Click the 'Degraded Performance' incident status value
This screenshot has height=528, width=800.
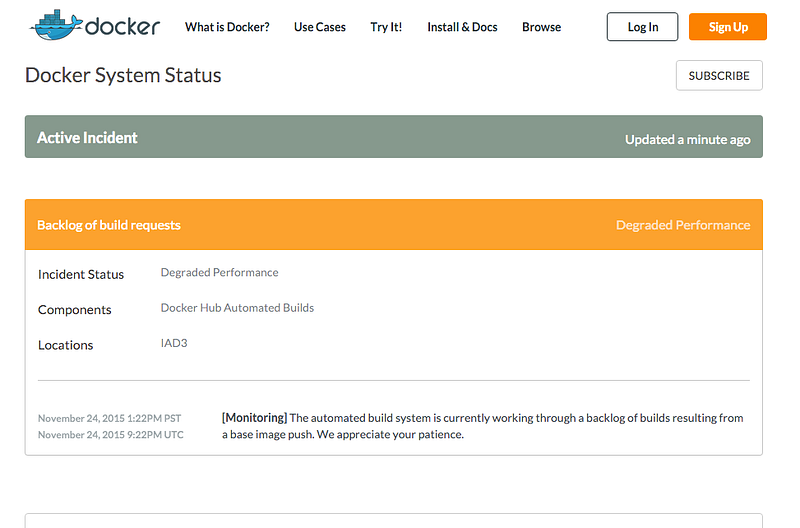[219, 272]
